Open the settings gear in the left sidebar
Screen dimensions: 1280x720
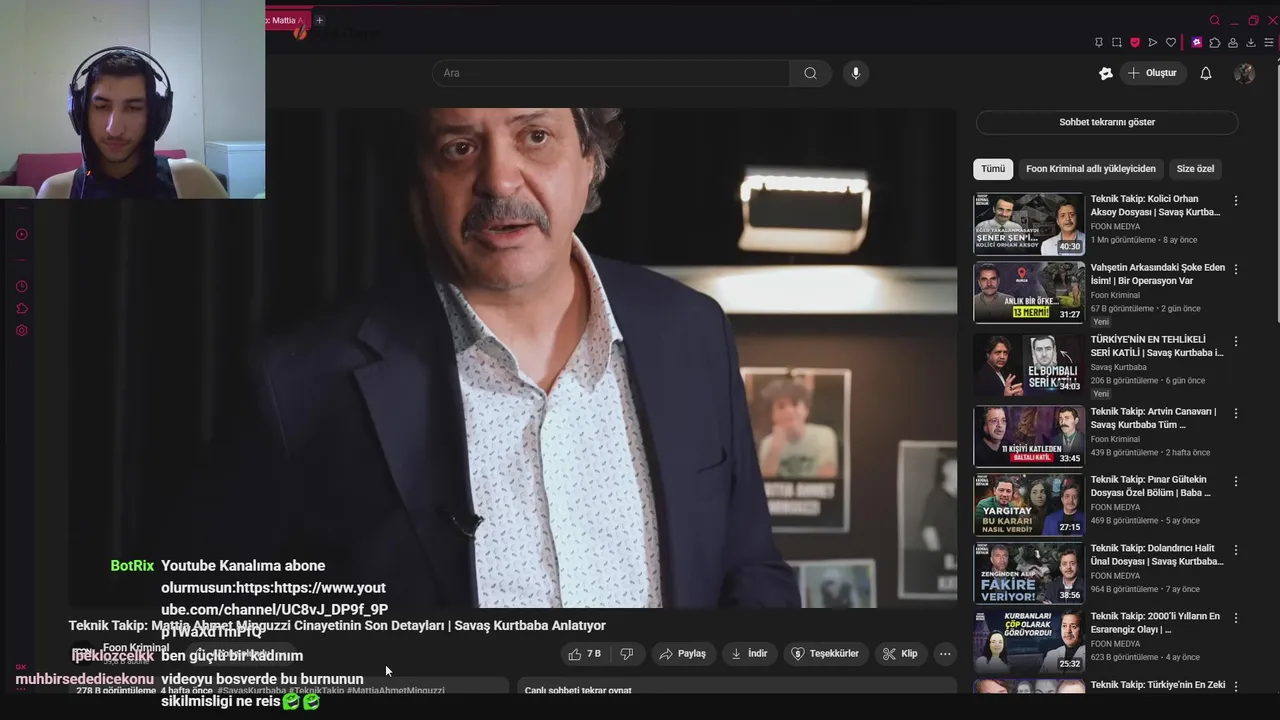[x=22, y=331]
